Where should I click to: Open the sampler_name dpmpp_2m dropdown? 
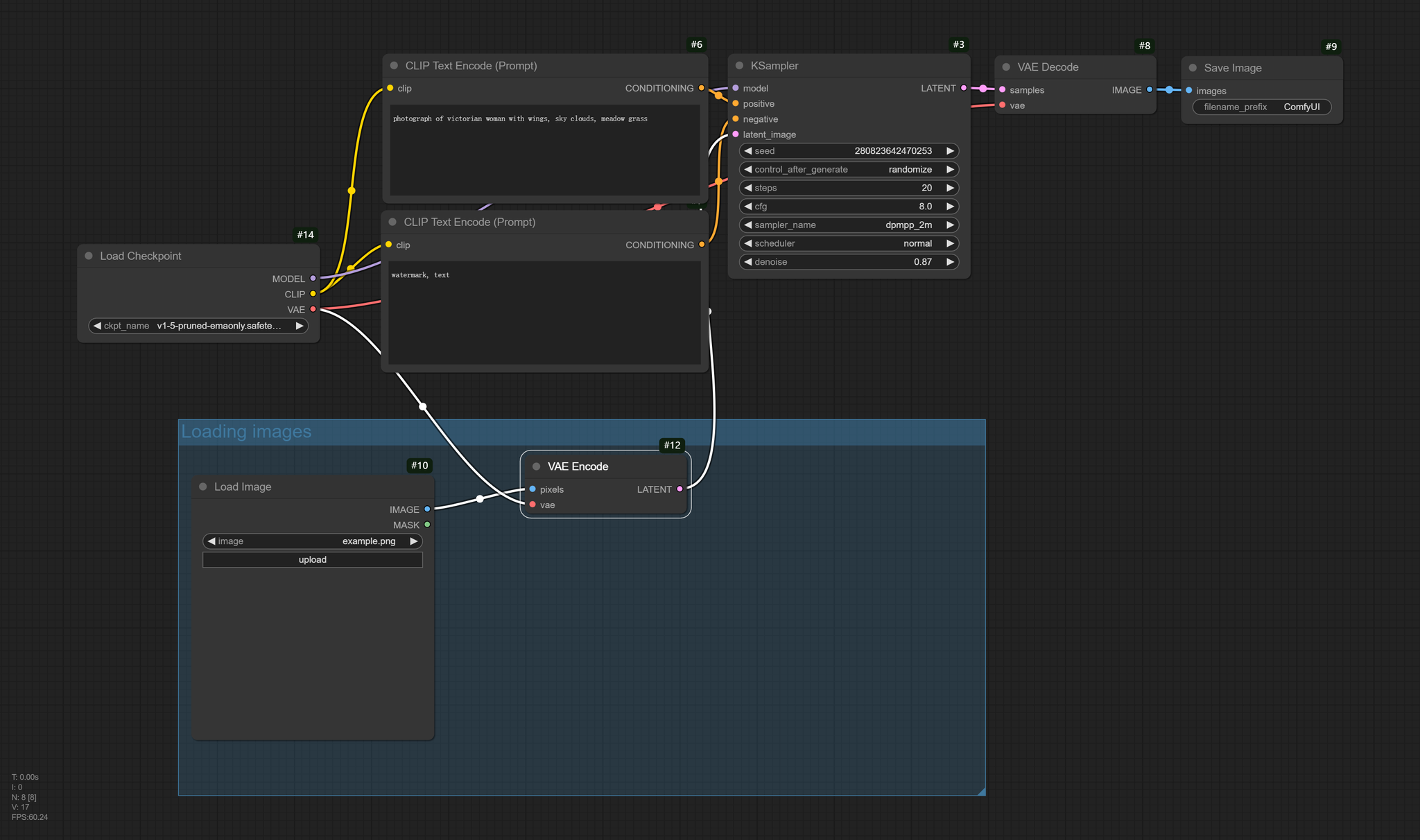click(x=849, y=225)
